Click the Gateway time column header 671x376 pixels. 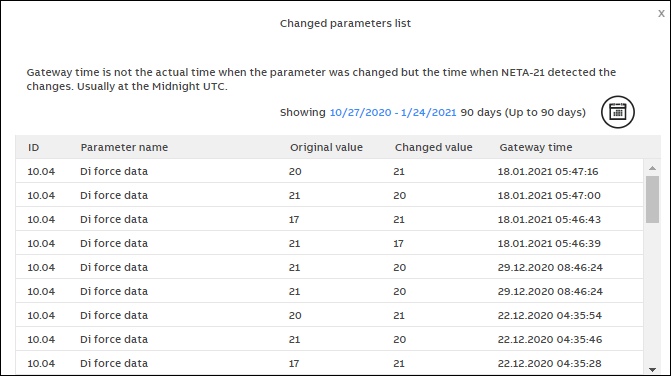536,148
